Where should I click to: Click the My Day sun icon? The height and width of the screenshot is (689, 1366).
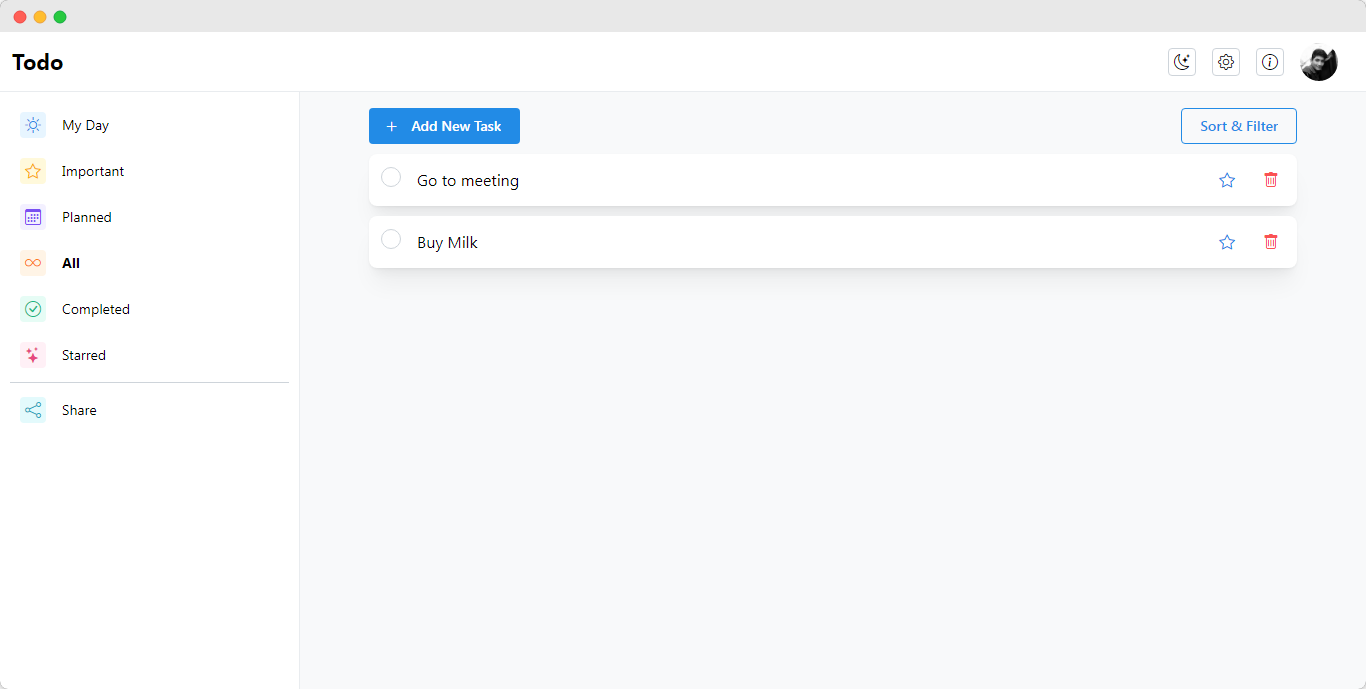[x=32, y=125]
